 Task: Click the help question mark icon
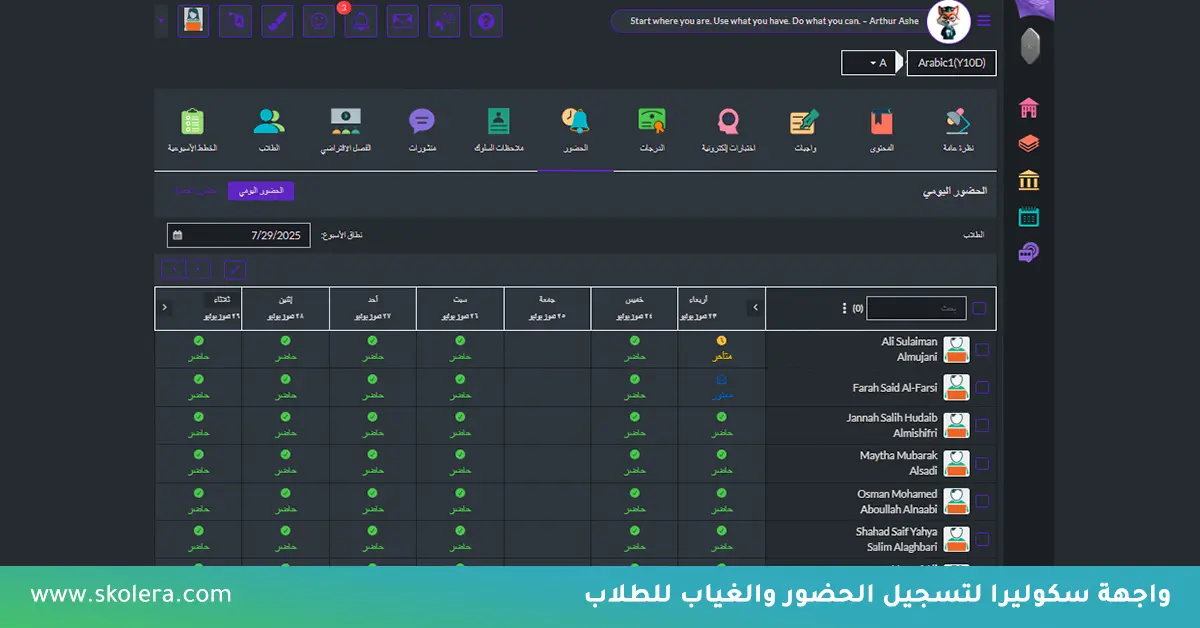click(x=486, y=20)
